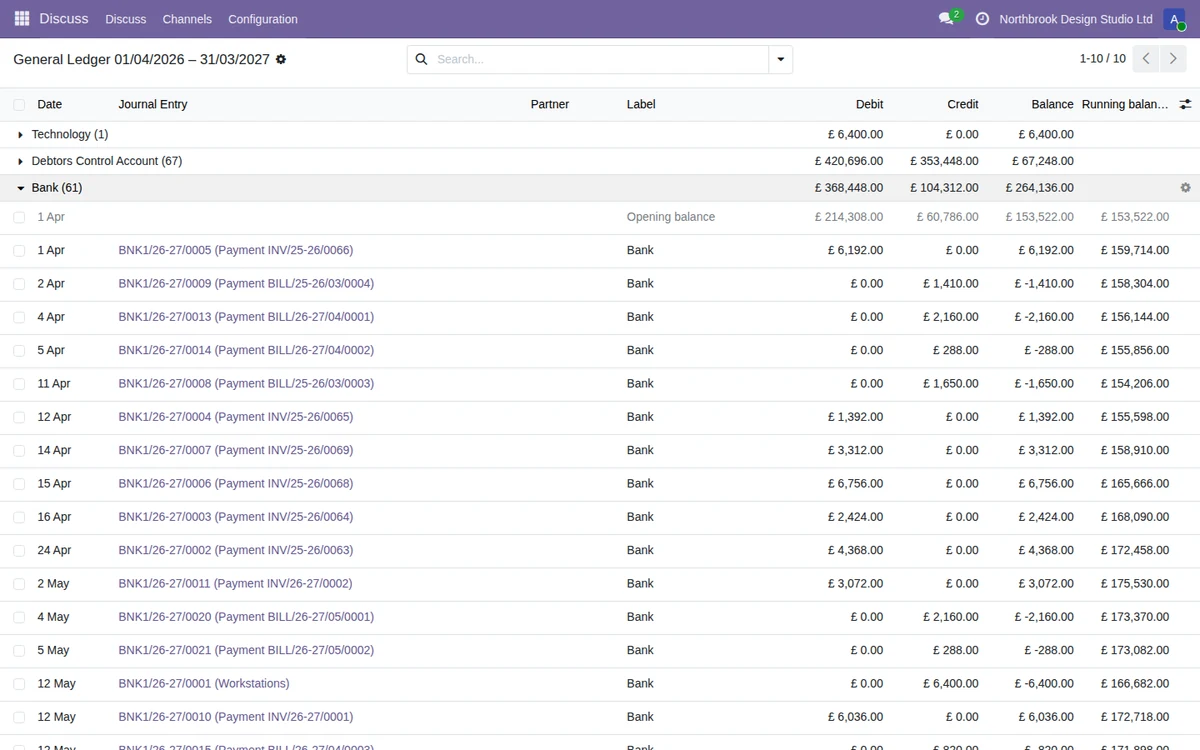
Task: Open entry BNK1/26-27/0005 (Payment INV/25-26/0066)
Action: [236, 250]
